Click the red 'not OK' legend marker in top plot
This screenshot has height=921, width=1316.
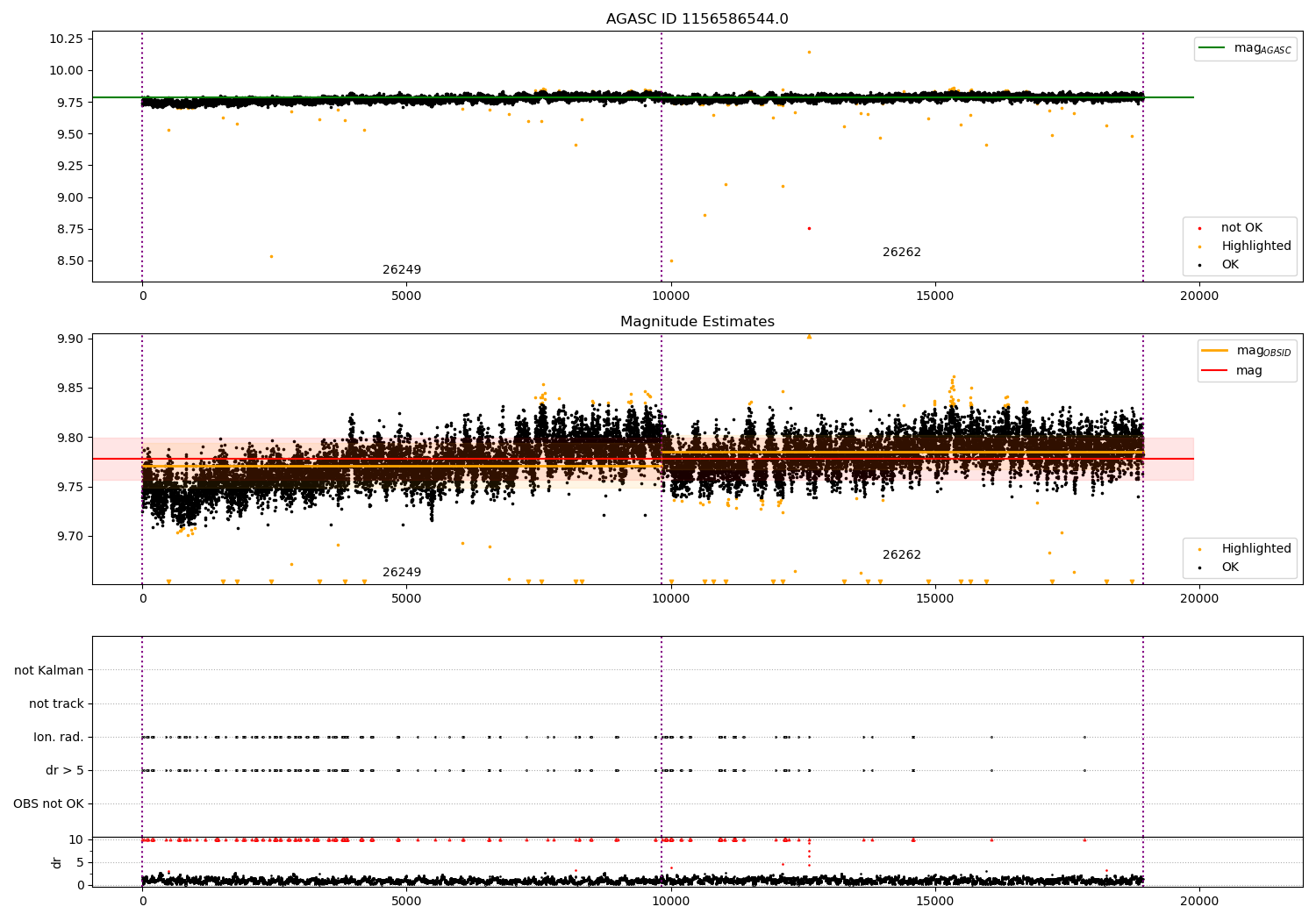pos(1199,228)
